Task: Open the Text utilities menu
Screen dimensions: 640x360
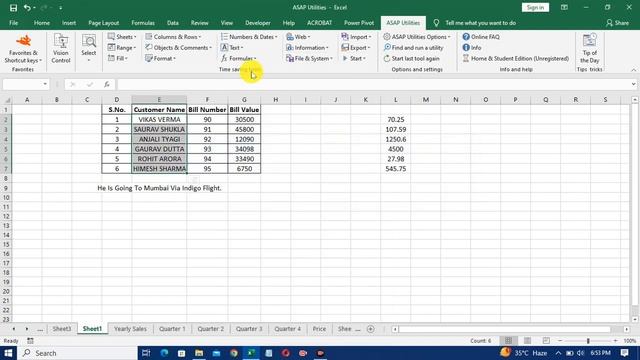Action: pyautogui.click(x=232, y=48)
